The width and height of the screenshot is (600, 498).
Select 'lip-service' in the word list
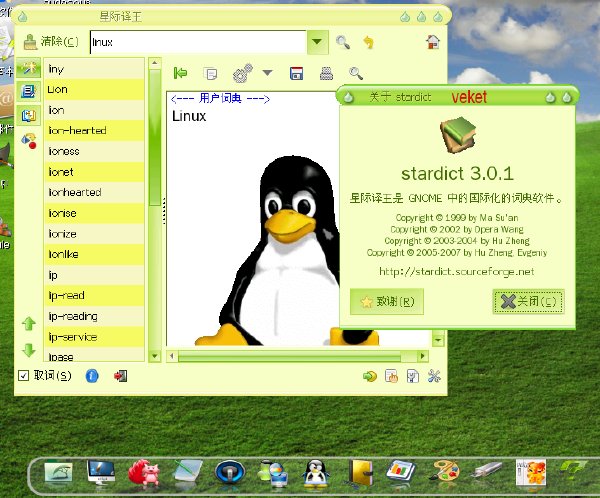(94, 337)
